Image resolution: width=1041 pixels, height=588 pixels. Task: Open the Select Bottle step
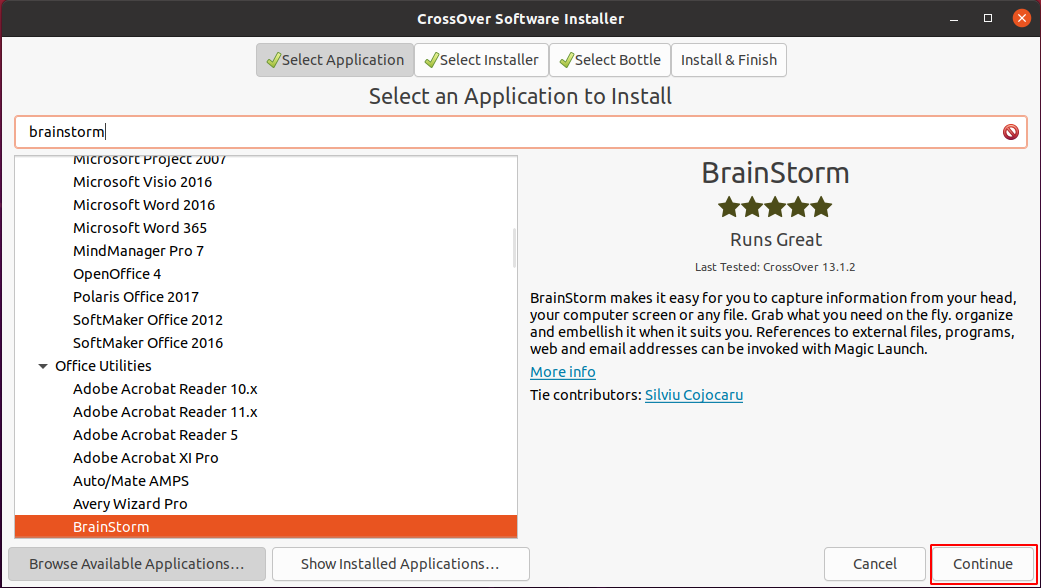[x=610, y=60]
